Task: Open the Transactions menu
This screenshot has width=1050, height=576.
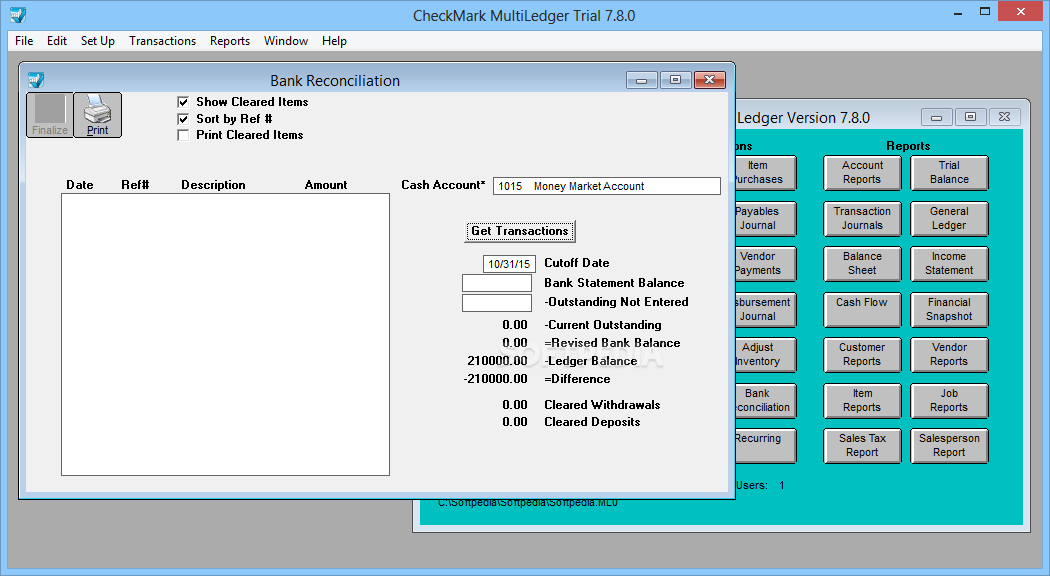Action: [x=163, y=41]
